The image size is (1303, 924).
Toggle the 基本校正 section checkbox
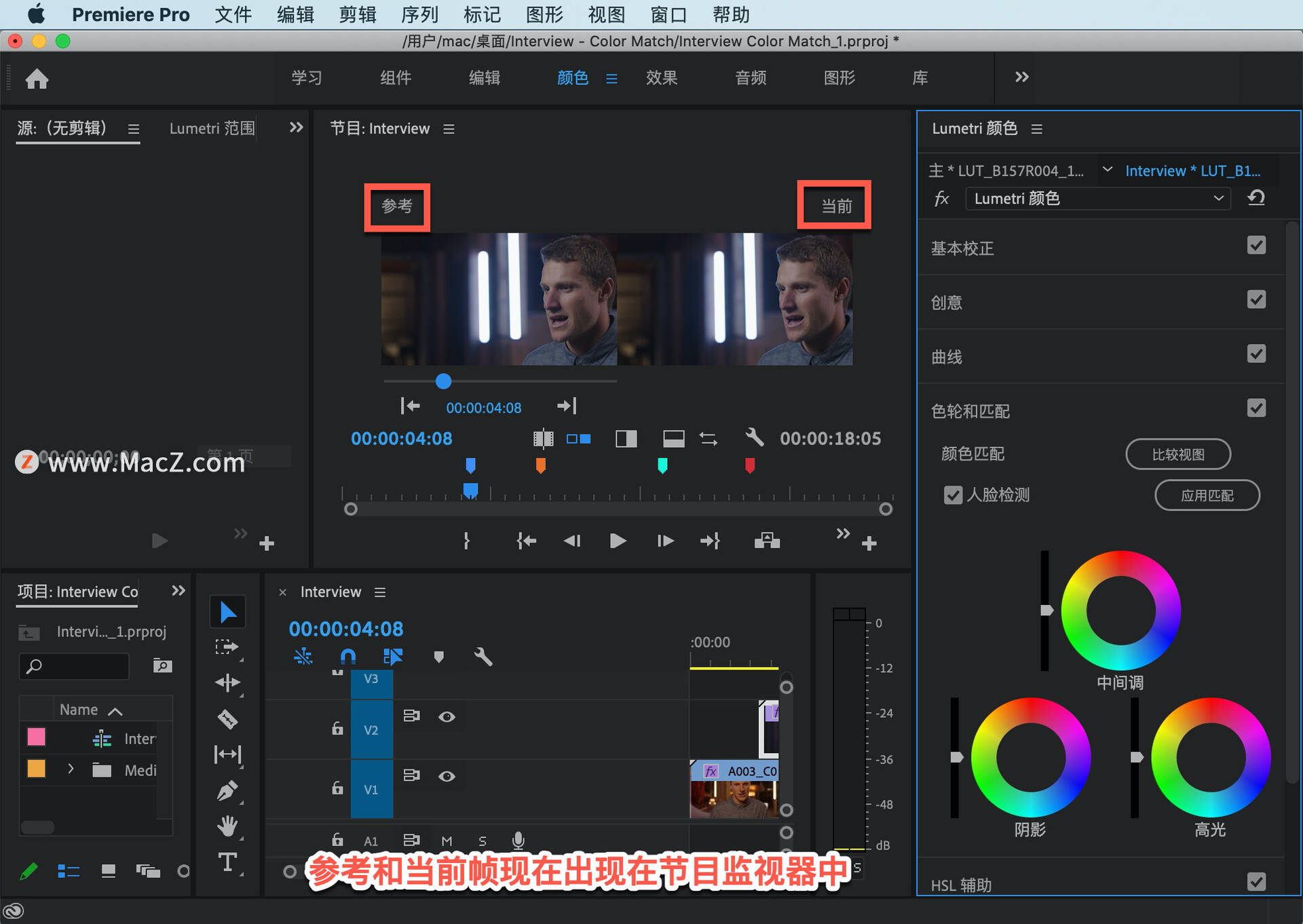pos(1256,246)
